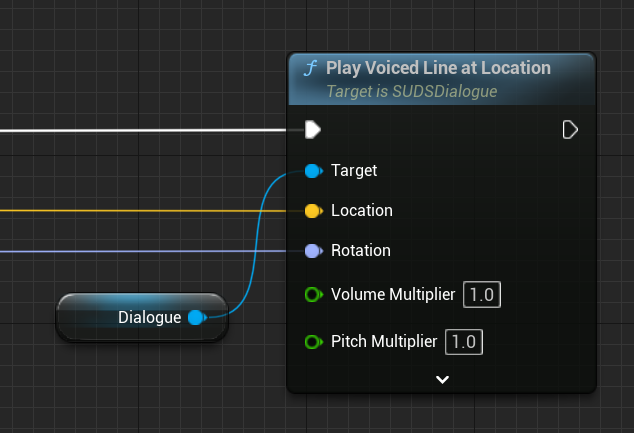Viewport: 634px width, 433px height.
Task: Click the Pitch Multiplier label
Action: tap(384, 342)
